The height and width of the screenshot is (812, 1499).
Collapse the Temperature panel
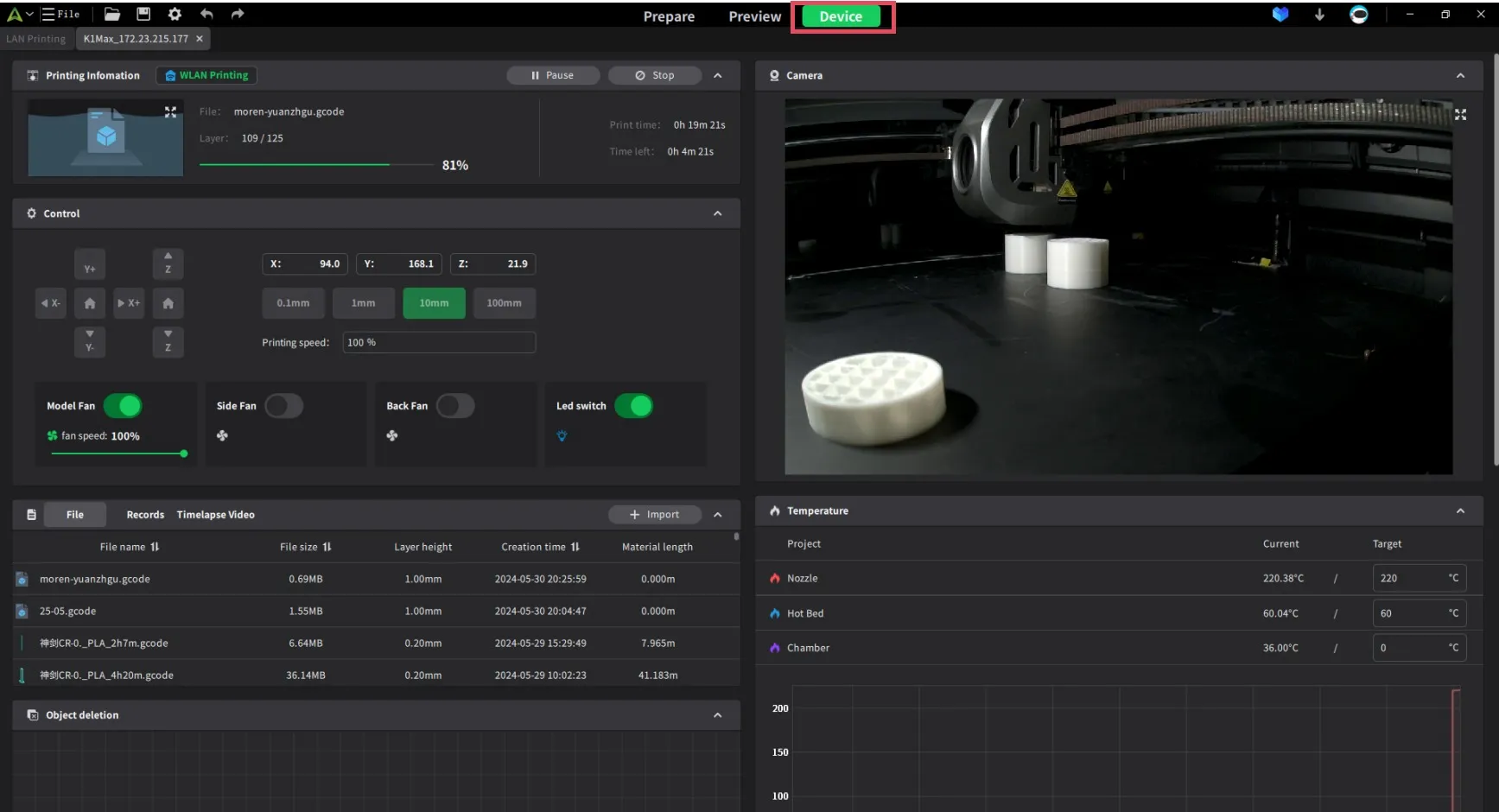pyautogui.click(x=1460, y=511)
